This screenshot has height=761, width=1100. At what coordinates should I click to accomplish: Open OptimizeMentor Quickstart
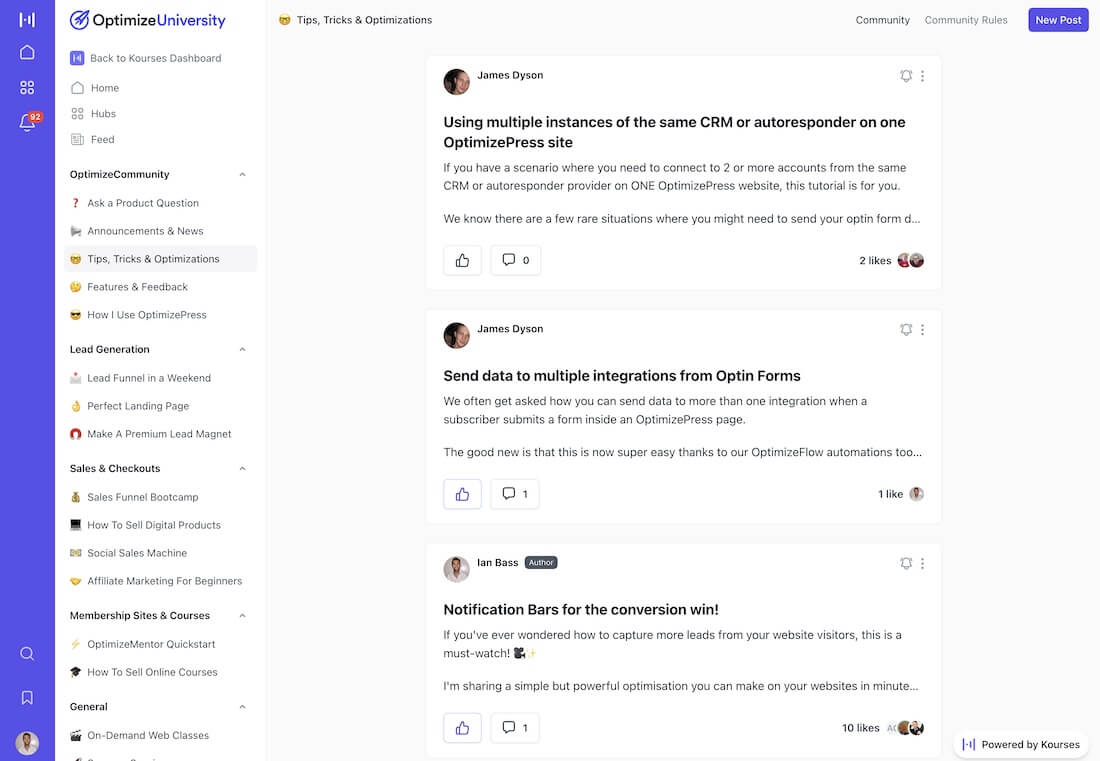tap(160, 645)
